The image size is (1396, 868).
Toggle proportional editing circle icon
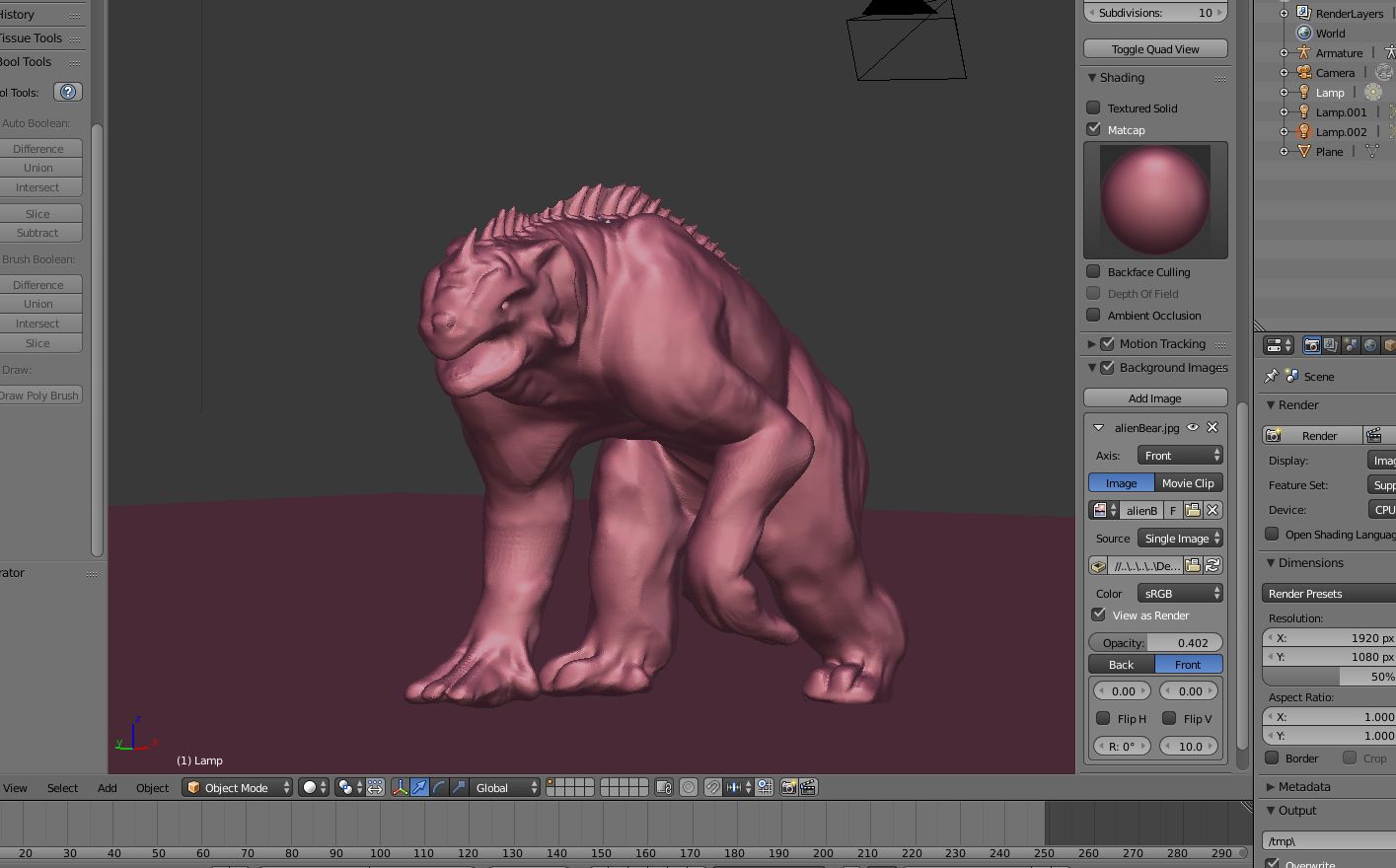pos(689,787)
